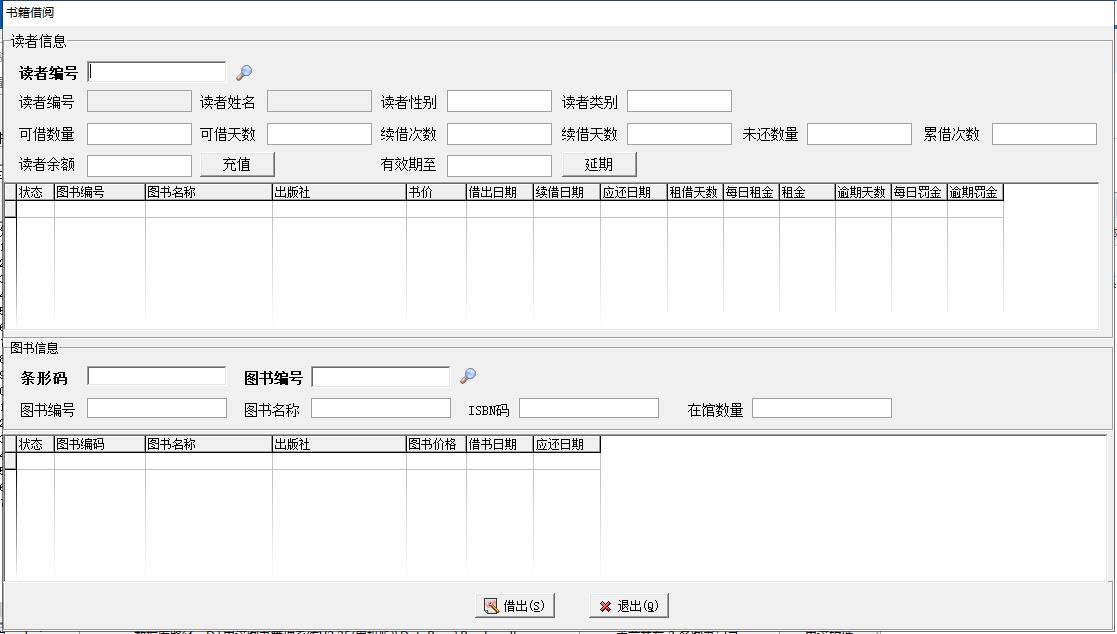Click the 续借次数 field
This screenshot has width=1117, height=634.
[499, 134]
